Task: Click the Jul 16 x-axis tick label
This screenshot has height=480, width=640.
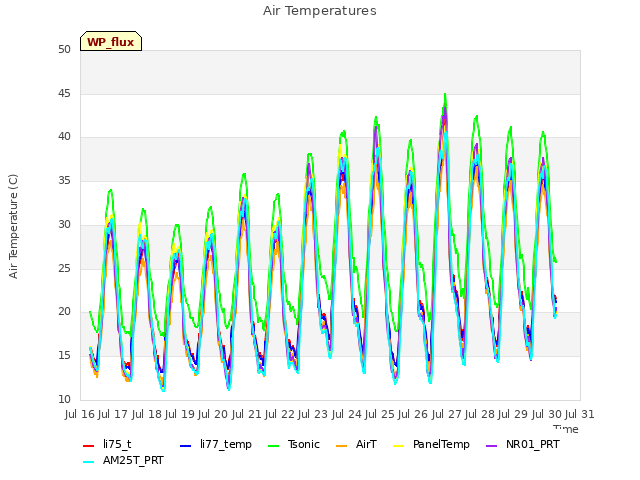Action: [79, 414]
